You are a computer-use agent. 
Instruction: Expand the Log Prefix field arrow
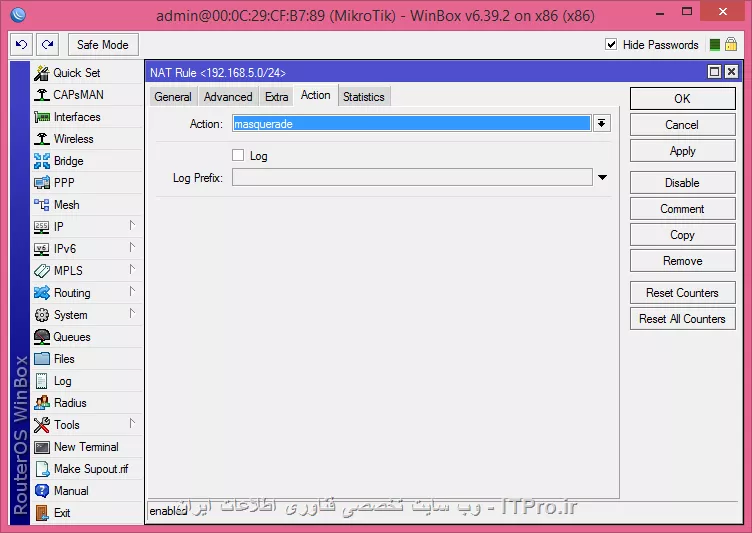(602, 178)
